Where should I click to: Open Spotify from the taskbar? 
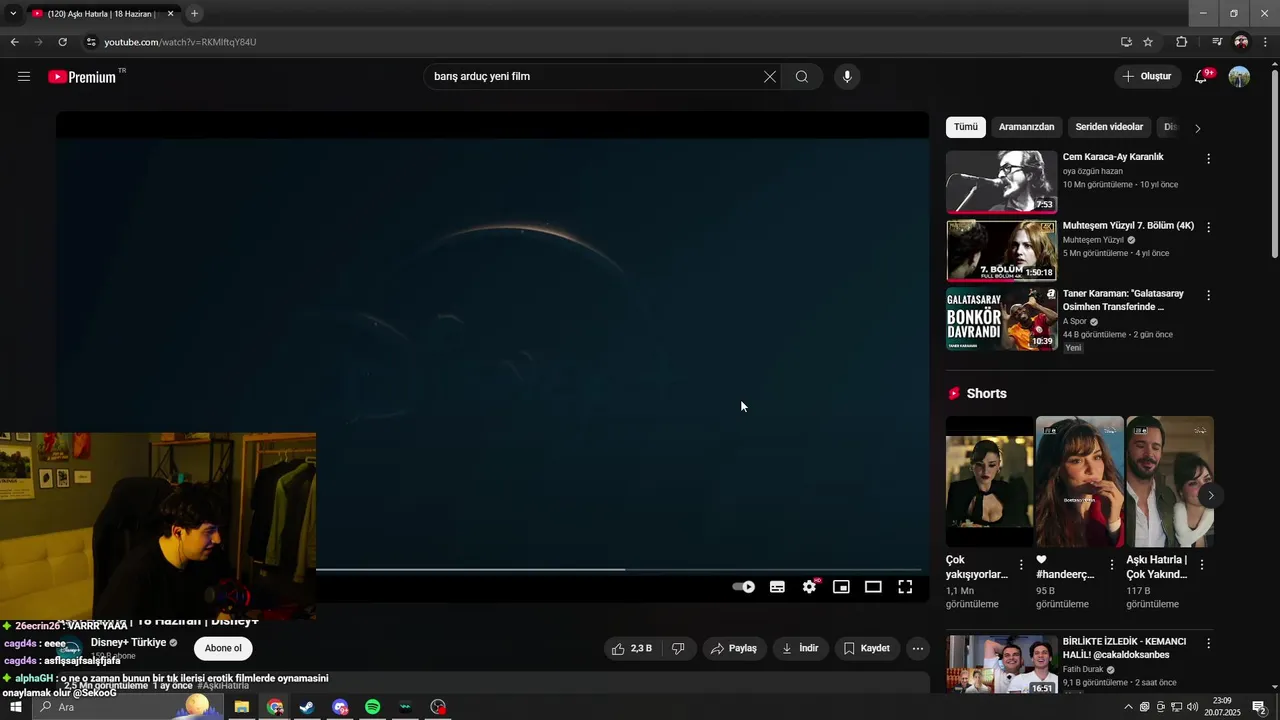pyautogui.click(x=373, y=707)
